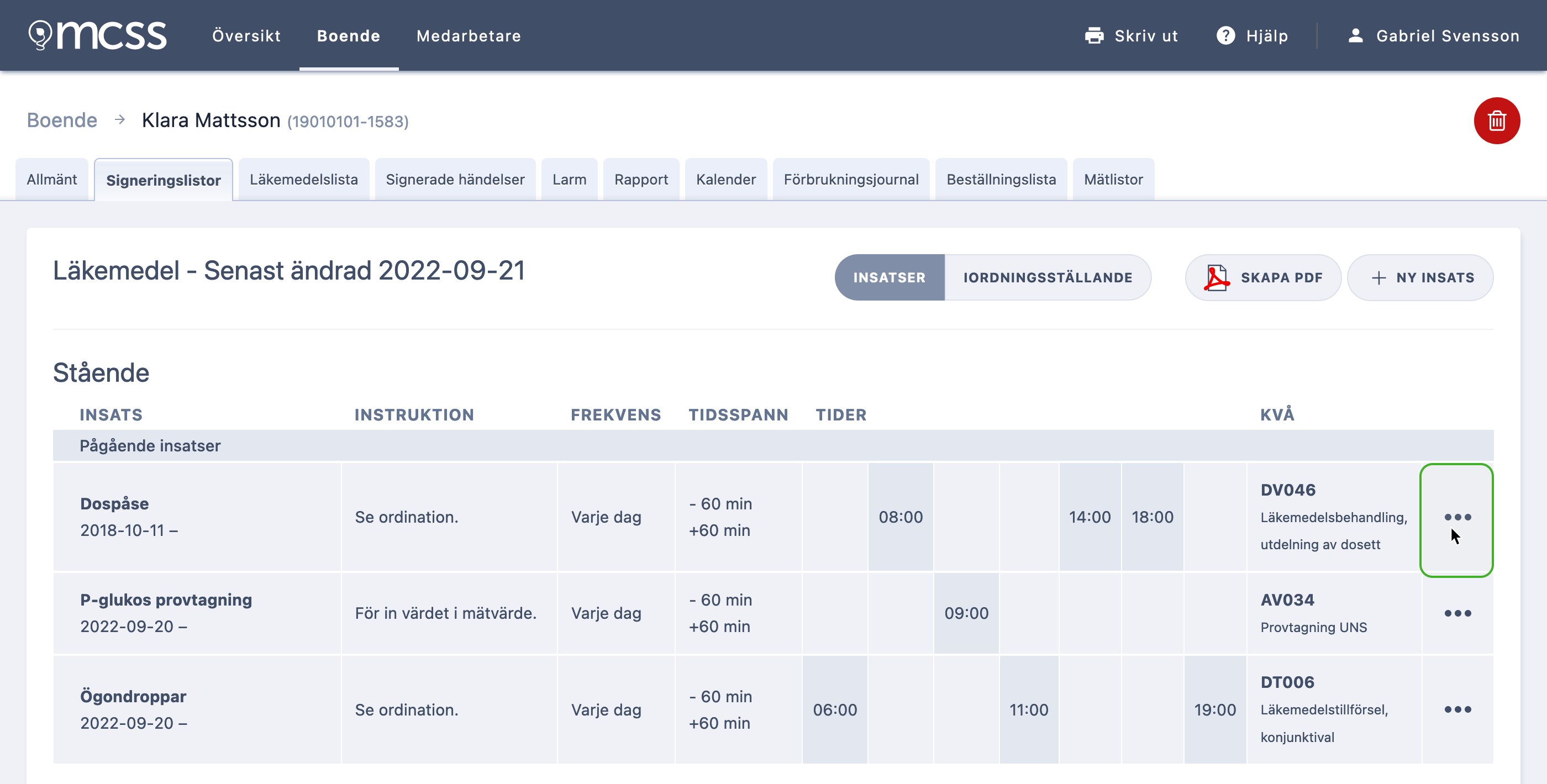This screenshot has width=1547, height=784.
Task: Click the 06:00 time cell for Ögondroppar
Action: pyautogui.click(x=835, y=709)
